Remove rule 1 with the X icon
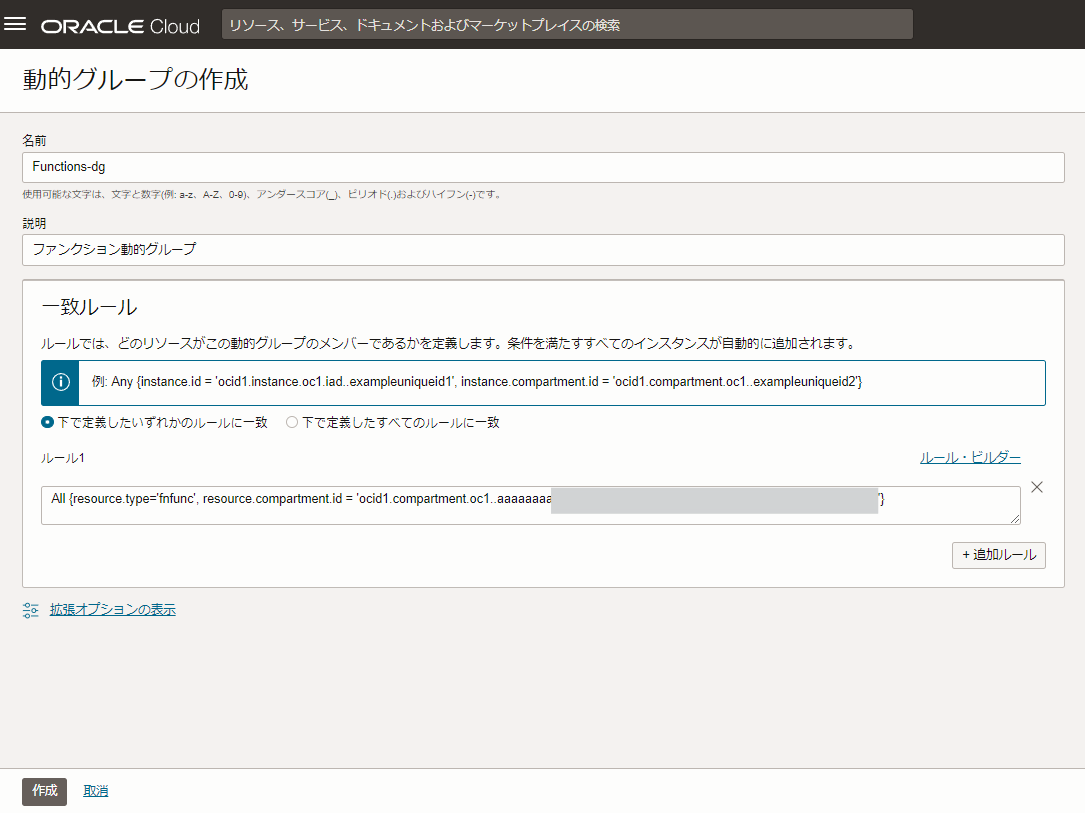This screenshot has width=1085, height=813. tap(1037, 487)
